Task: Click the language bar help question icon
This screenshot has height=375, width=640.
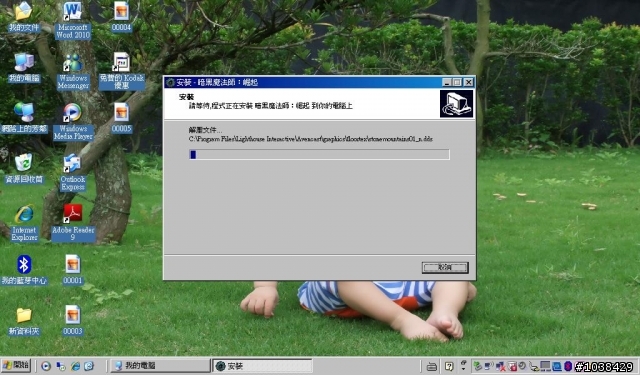Action: click(449, 366)
